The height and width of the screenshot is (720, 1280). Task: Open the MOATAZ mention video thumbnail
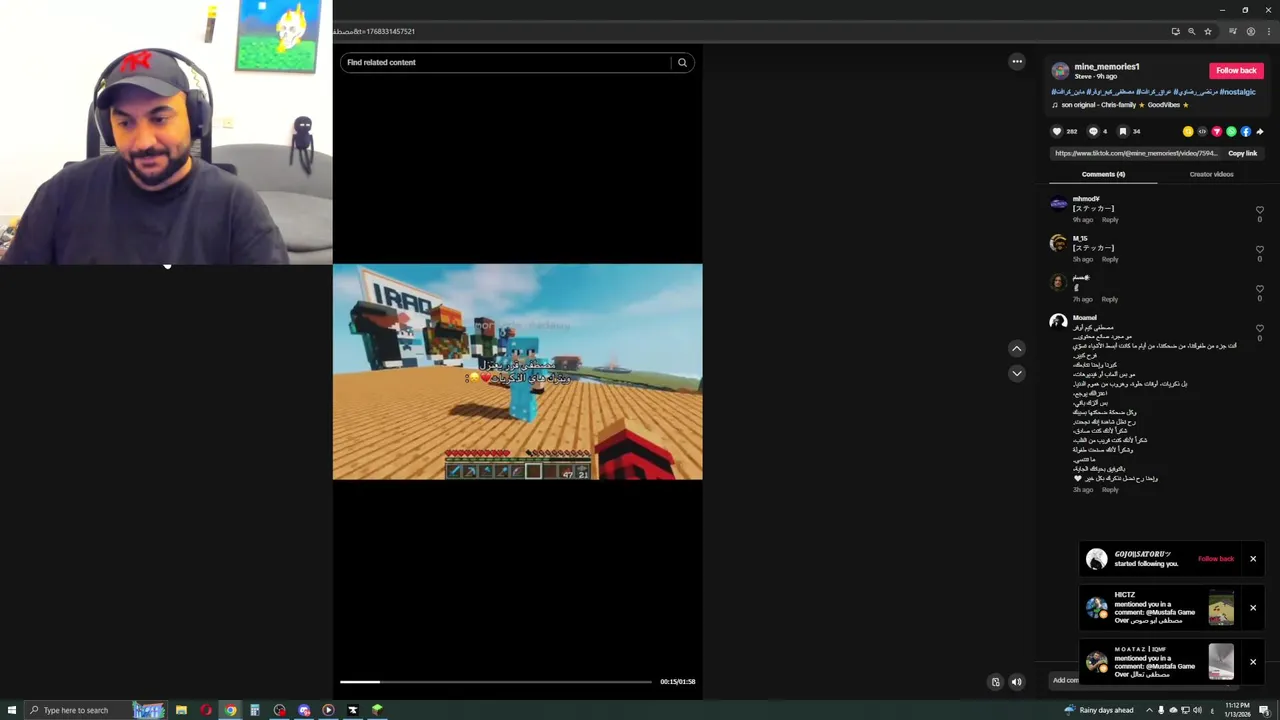[1221, 662]
